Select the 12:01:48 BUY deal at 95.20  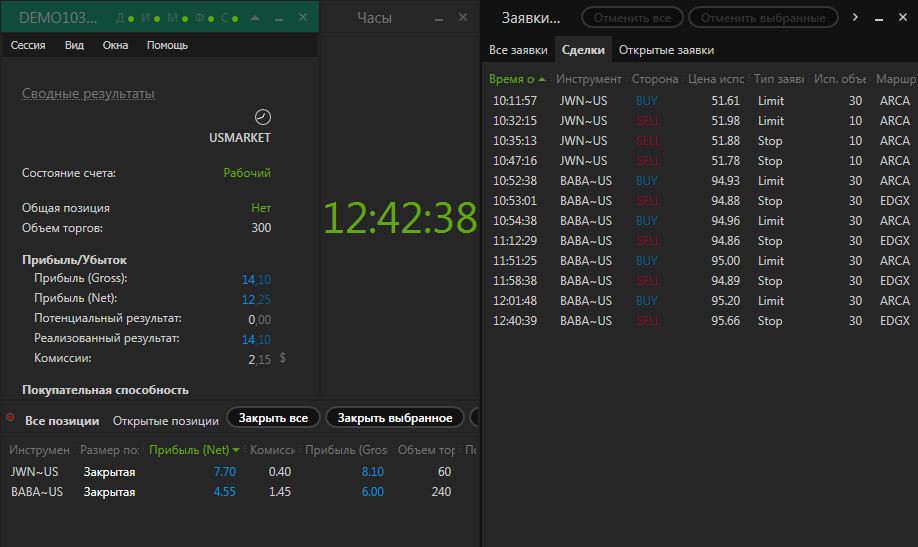[701, 300]
